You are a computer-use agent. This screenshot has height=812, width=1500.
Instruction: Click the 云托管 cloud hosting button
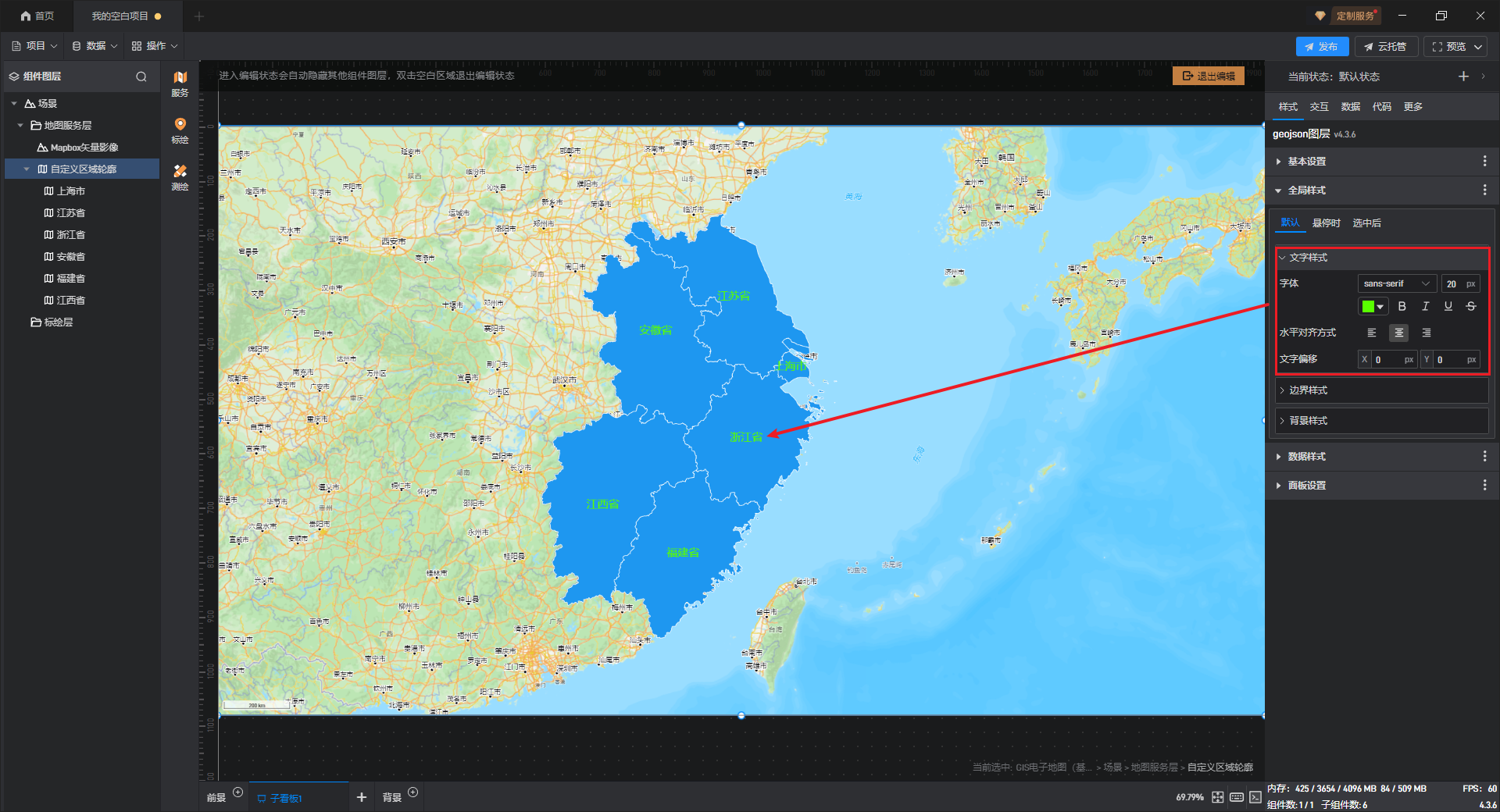(x=1386, y=47)
